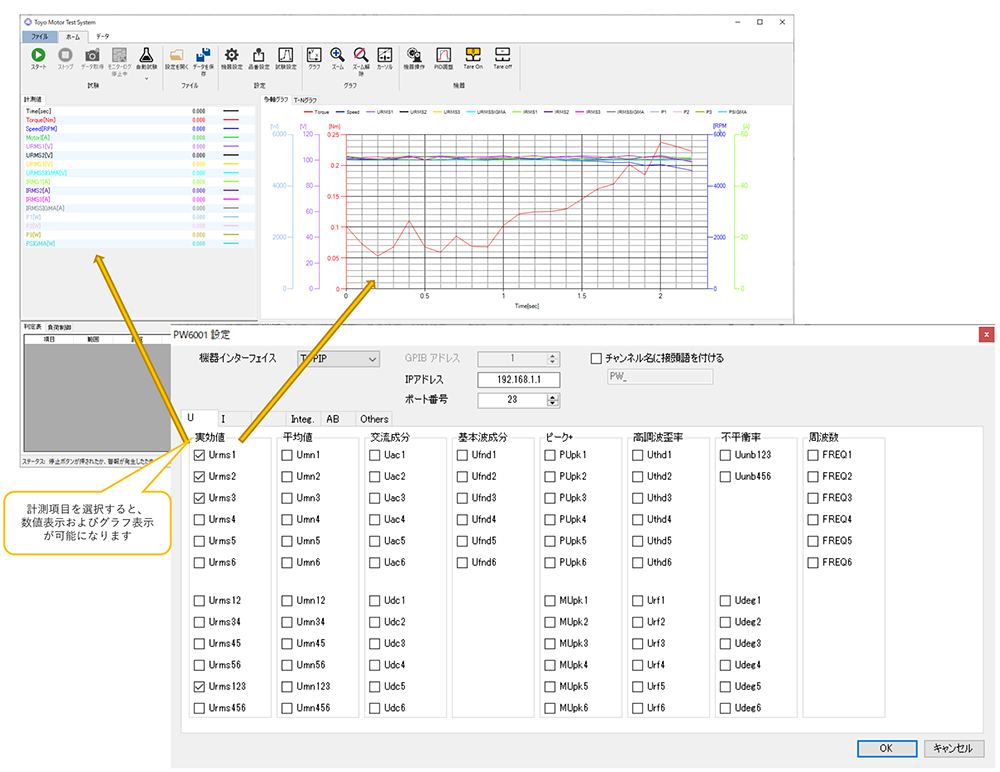Click the ポート番号 spinner arrows
This screenshot has height=772, width=1000.
(553, 400)
